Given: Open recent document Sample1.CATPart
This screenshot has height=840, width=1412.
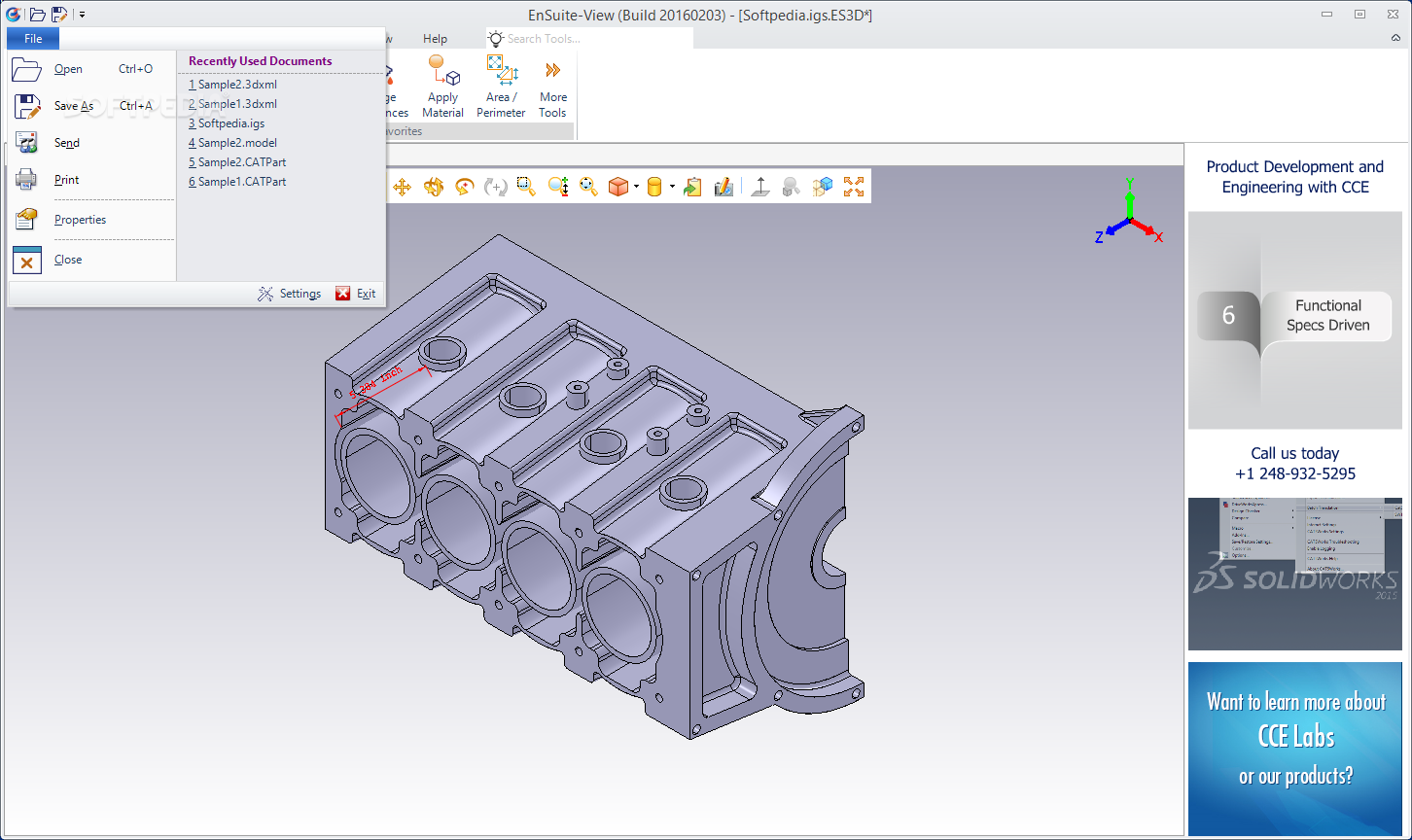Looking at the screenshot, I should 237,182.
